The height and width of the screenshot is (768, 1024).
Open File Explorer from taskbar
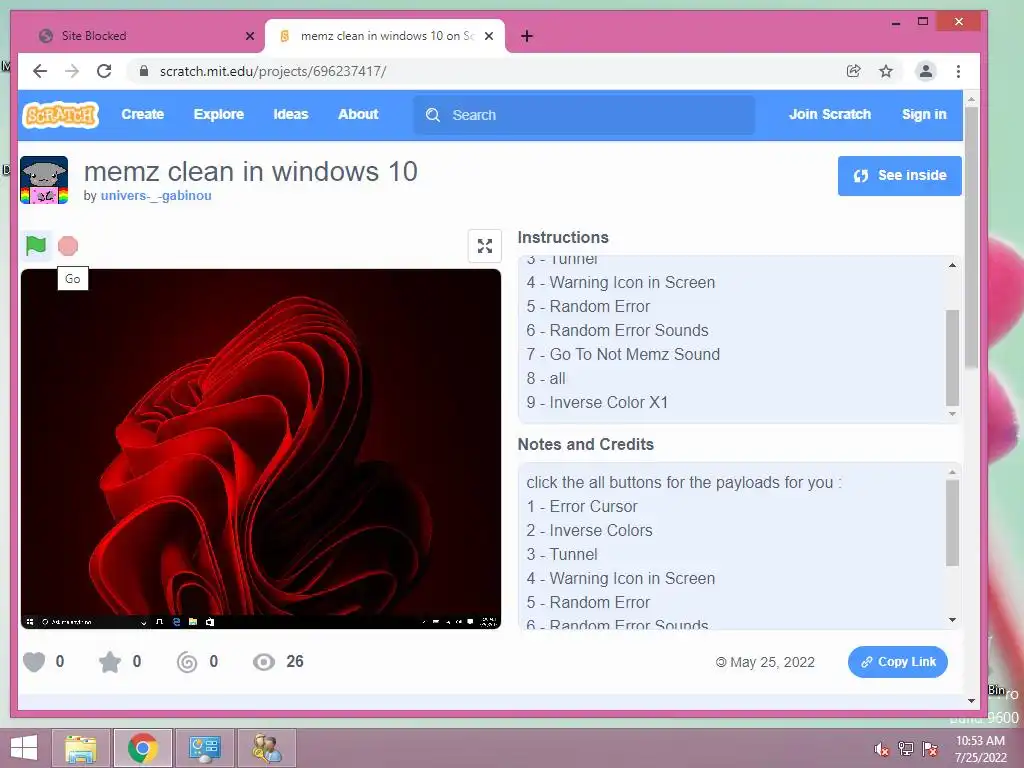pyautogui.click(x=81, y=748)
